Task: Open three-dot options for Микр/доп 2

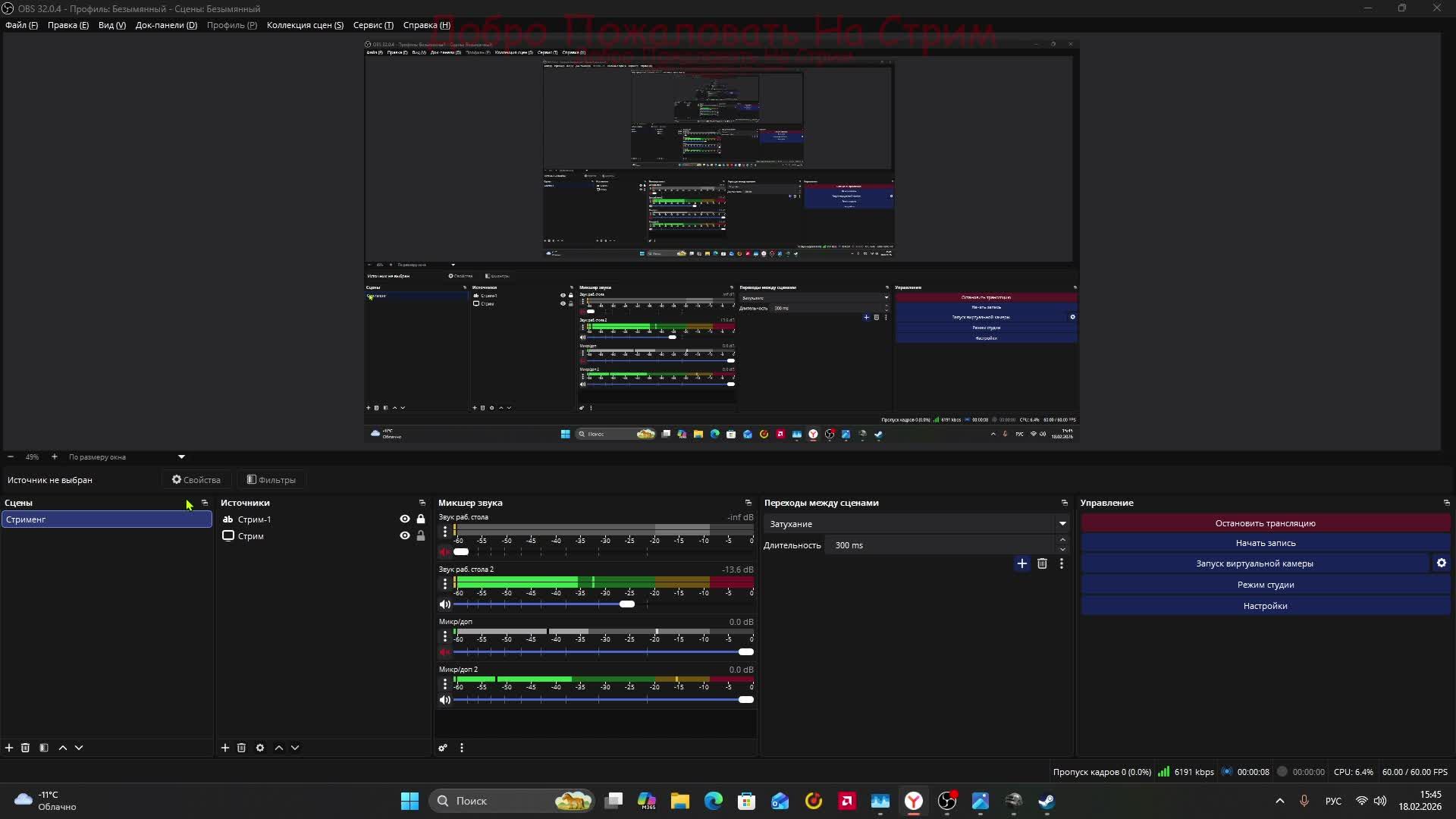Action: tap(445, 684)
